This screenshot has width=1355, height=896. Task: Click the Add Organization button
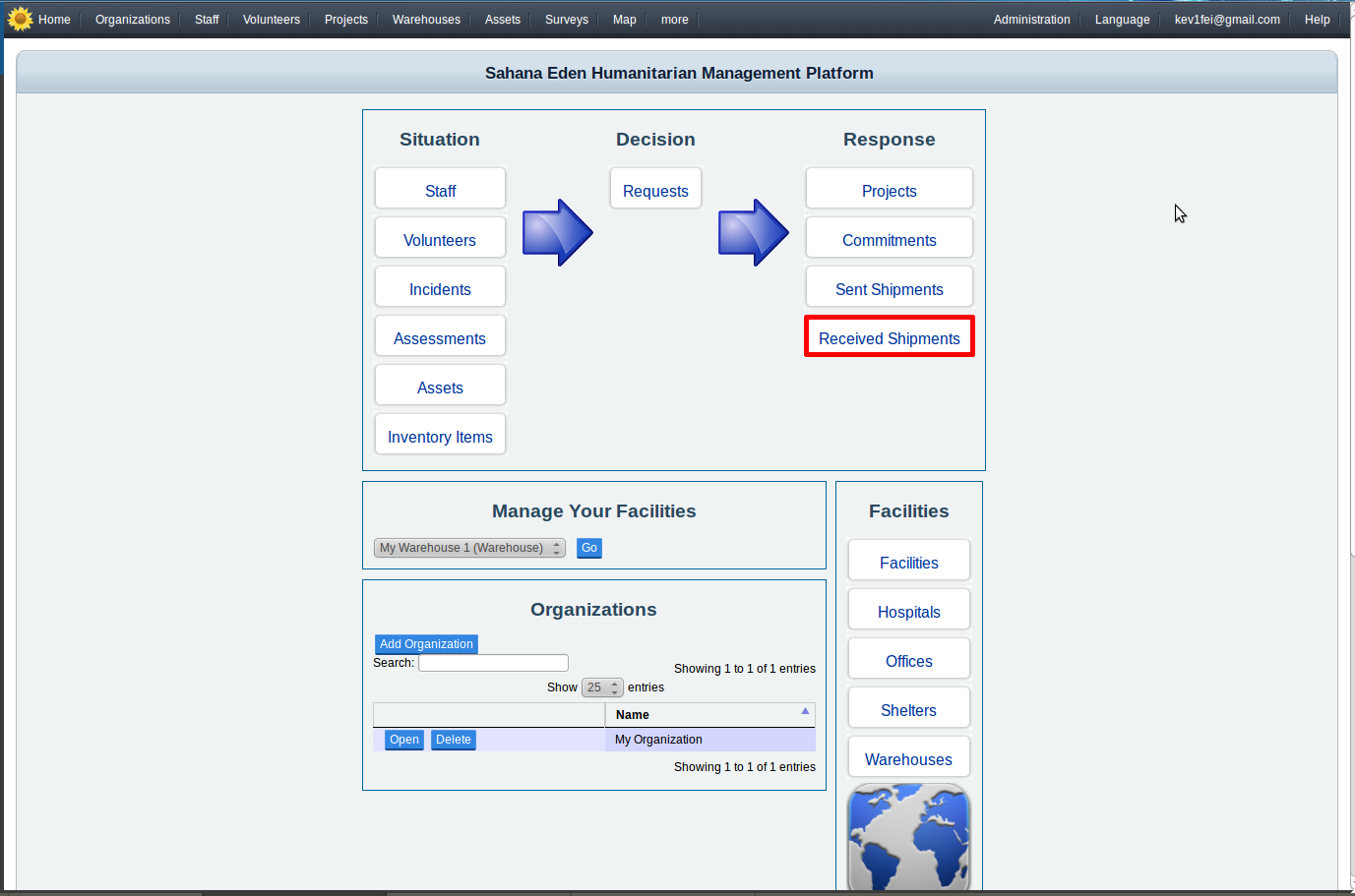(x=426, y=644)
